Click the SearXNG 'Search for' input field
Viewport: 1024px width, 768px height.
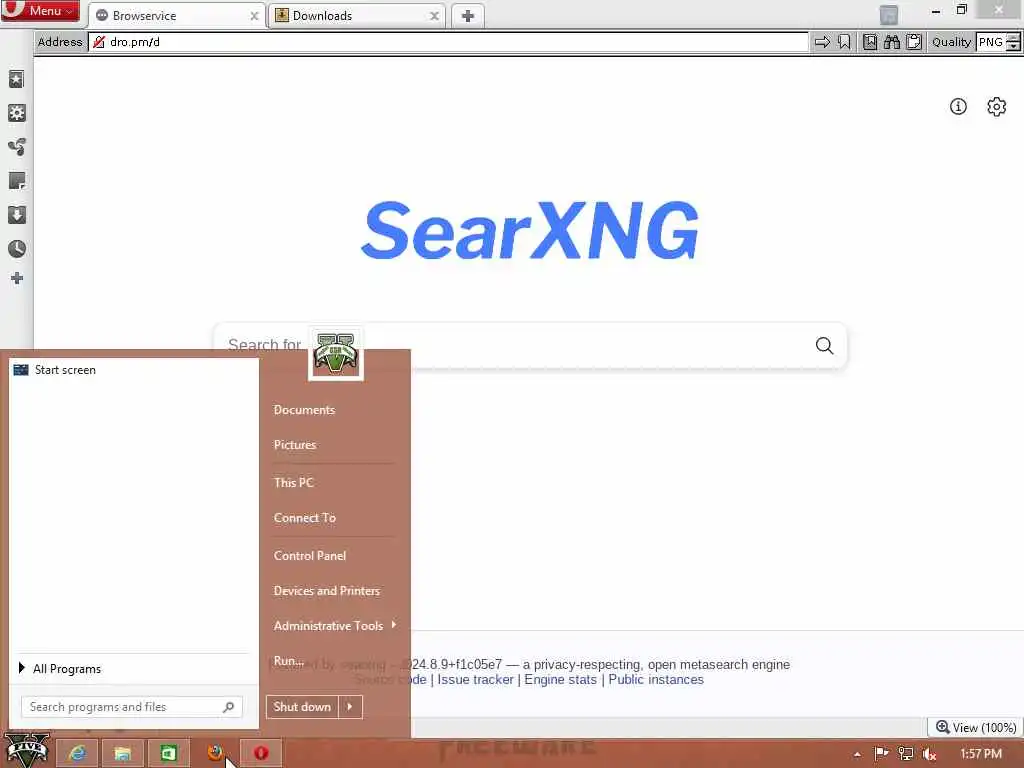point(529,345)
